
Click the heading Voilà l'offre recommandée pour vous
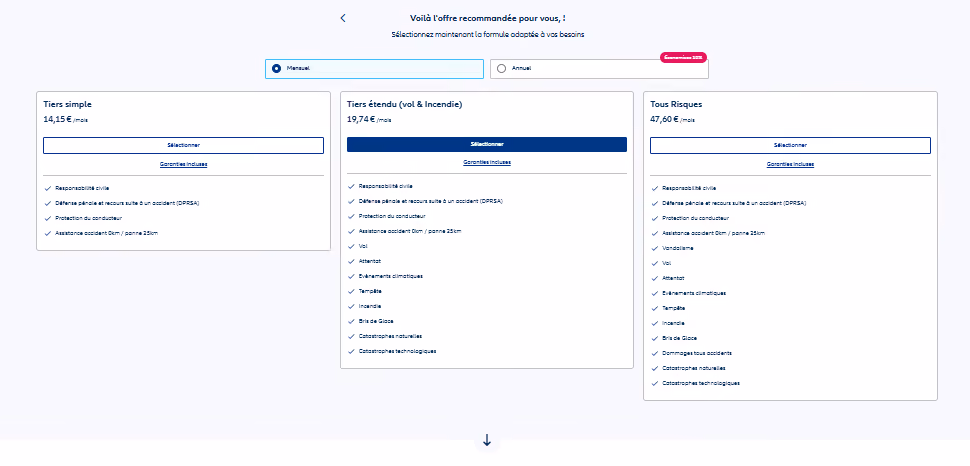487,18
